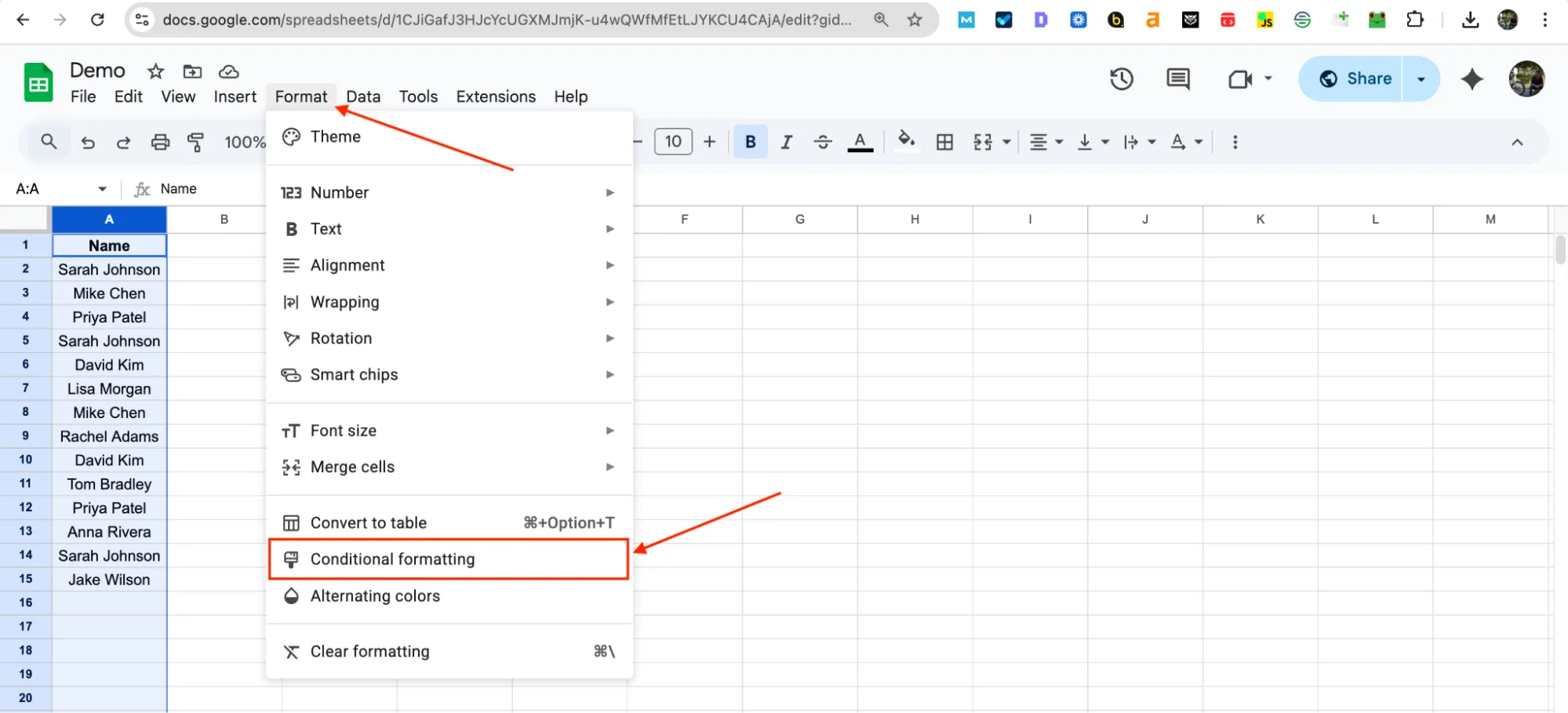Open the Data menu
Screen dimensions: 1568x713
pyautogui.click(x=363, y=96)
